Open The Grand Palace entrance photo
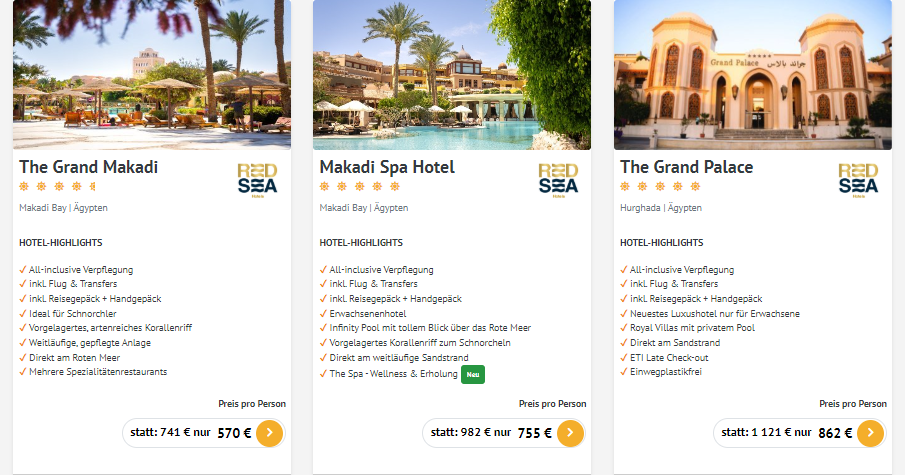 (x=753, y=74)
